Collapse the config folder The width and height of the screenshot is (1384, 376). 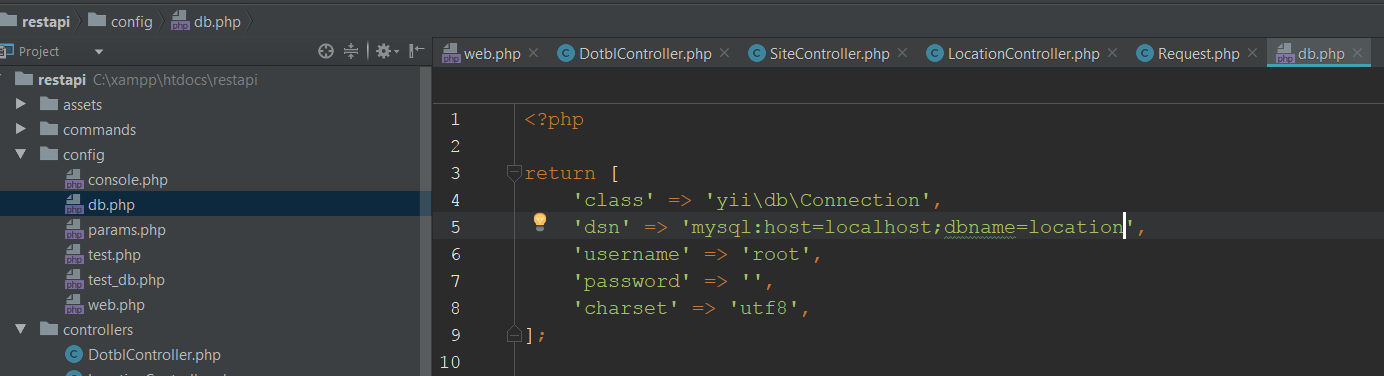(20, 155)
